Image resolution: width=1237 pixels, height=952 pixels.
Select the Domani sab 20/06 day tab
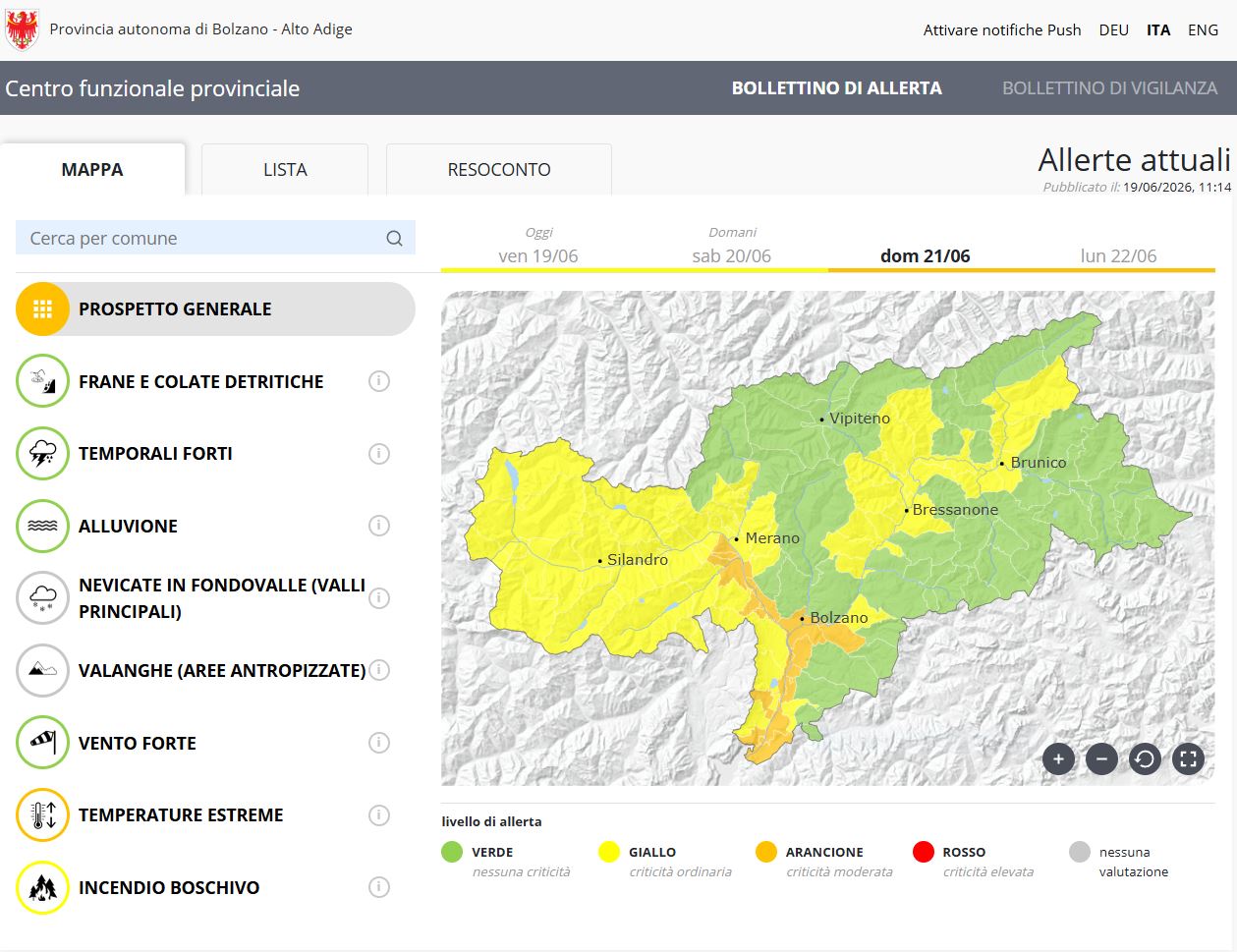click(x=731, y=247)
